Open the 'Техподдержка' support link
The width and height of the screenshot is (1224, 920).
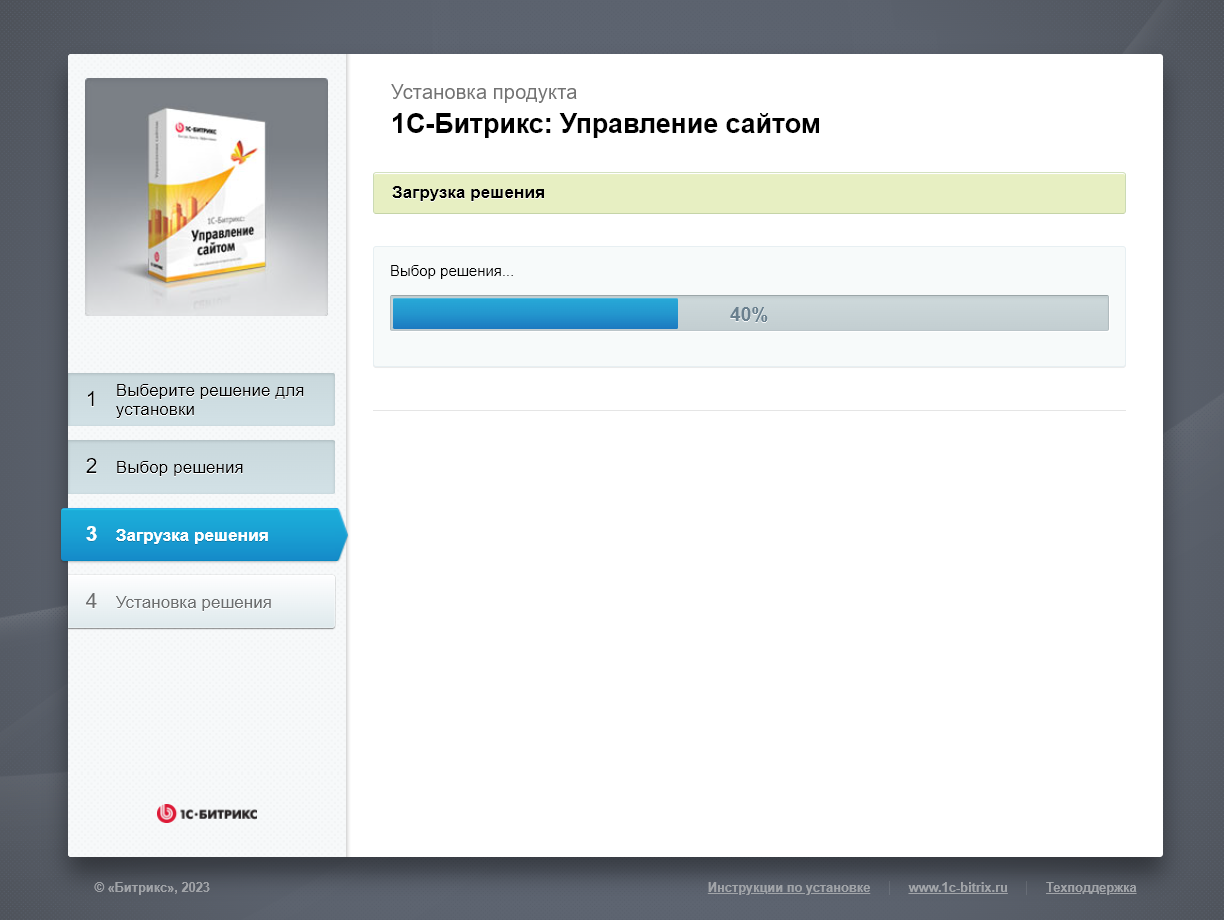click(1091, 888)
